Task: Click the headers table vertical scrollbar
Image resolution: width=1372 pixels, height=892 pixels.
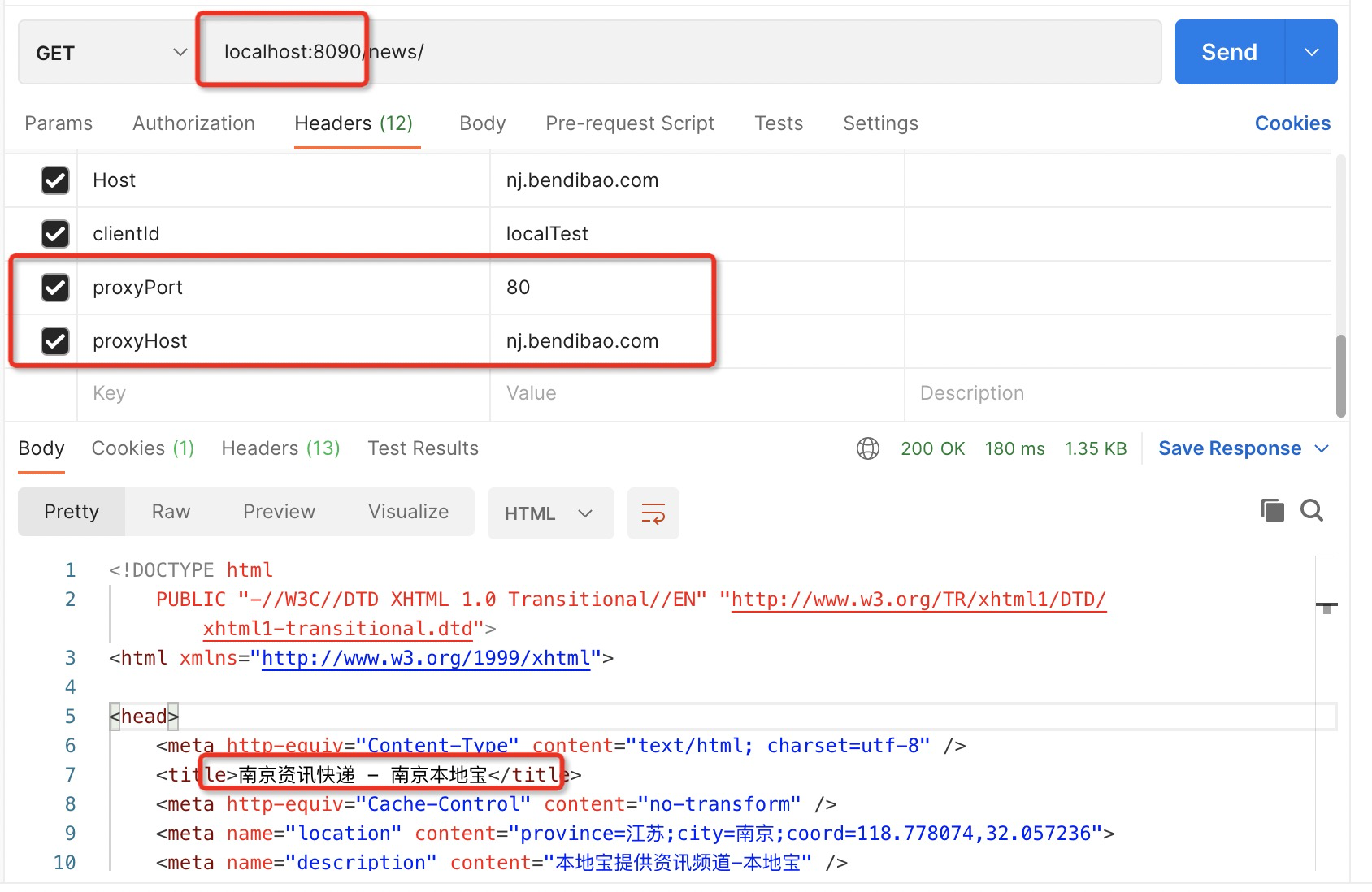Action: (1340, 375)
